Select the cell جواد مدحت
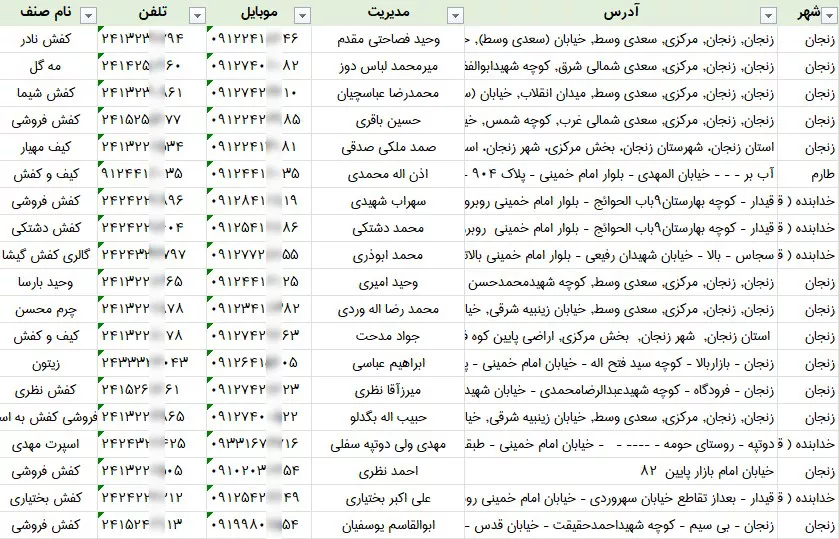 tap(388, 336)
